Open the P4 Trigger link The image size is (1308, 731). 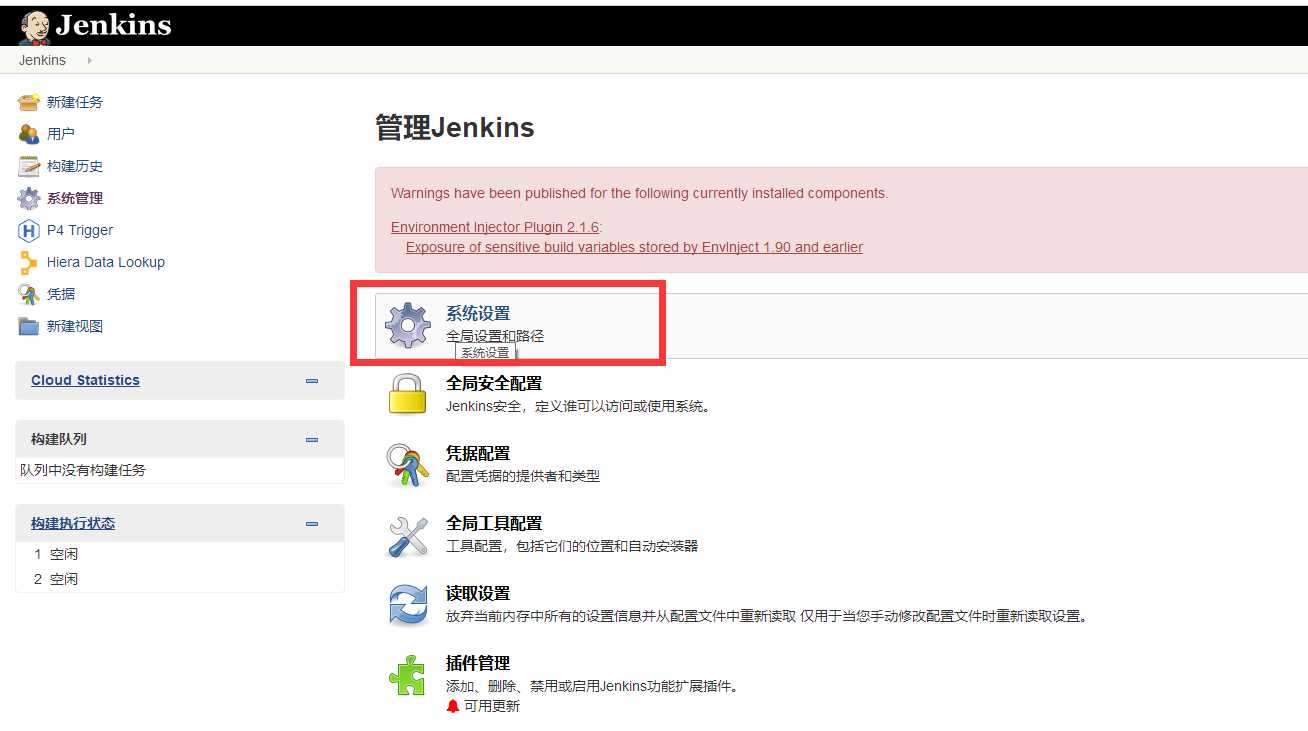(x=80, y=230)
